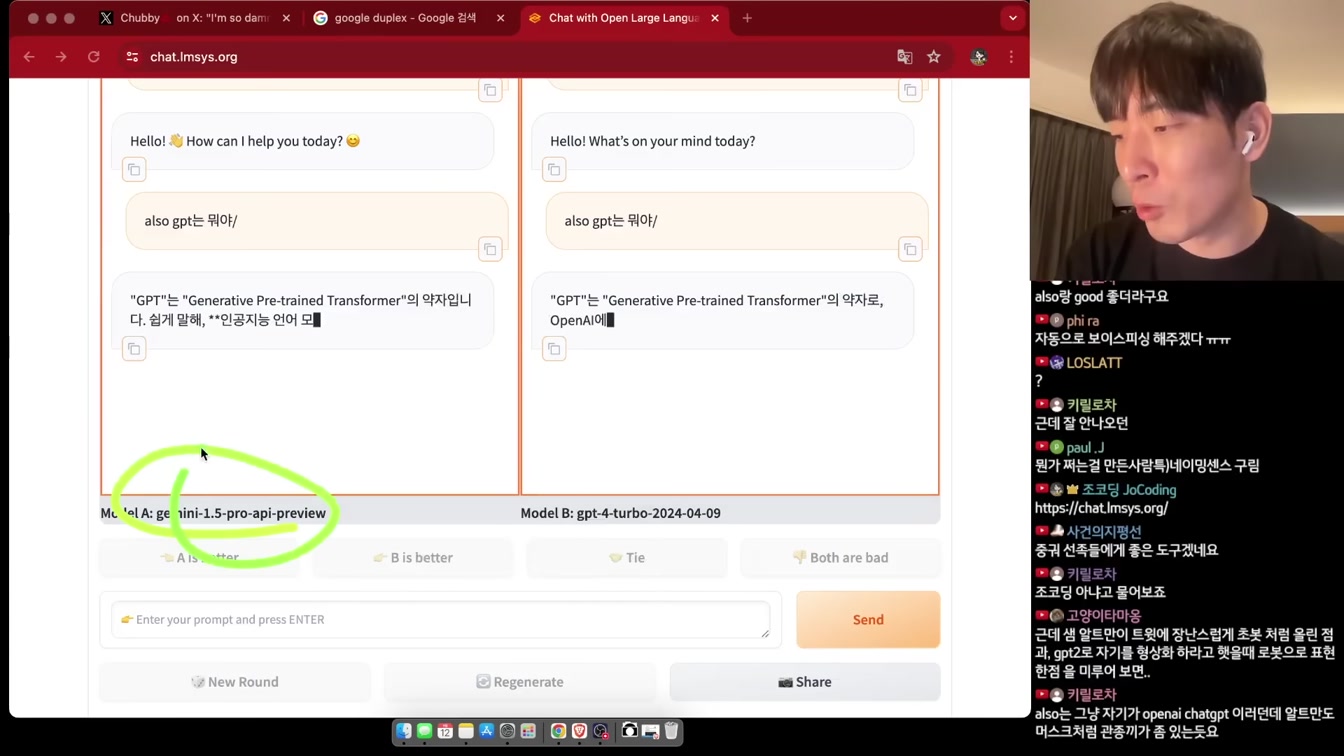The width and height of the screenshot is (1344, 756).
Task: Bookmark this page with the star icon
Action: tap(934, 57)
